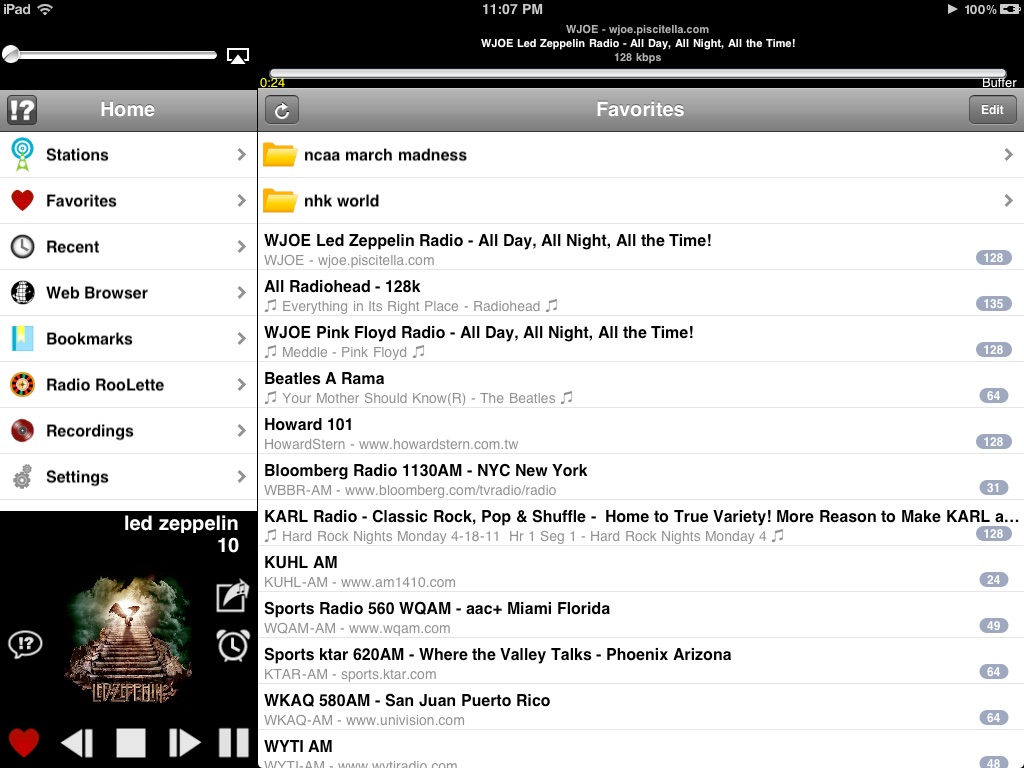
Task: Tap the Wi-Fi icon in status bar
Action: [x=45, y=9]
